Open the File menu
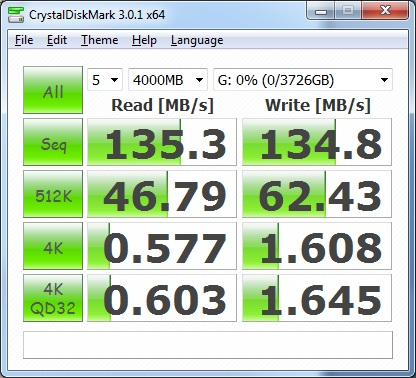Image resolution: width=416 pixels, height=378 pixels. click(24, 40)
